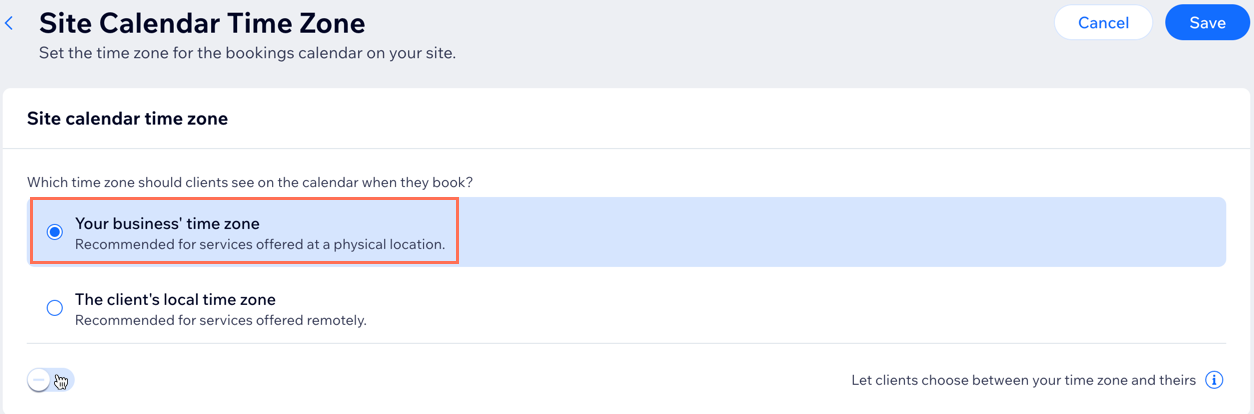Click the 'Your business' time zone' option label
The image size is (1254, 414).
pos(167,224)
